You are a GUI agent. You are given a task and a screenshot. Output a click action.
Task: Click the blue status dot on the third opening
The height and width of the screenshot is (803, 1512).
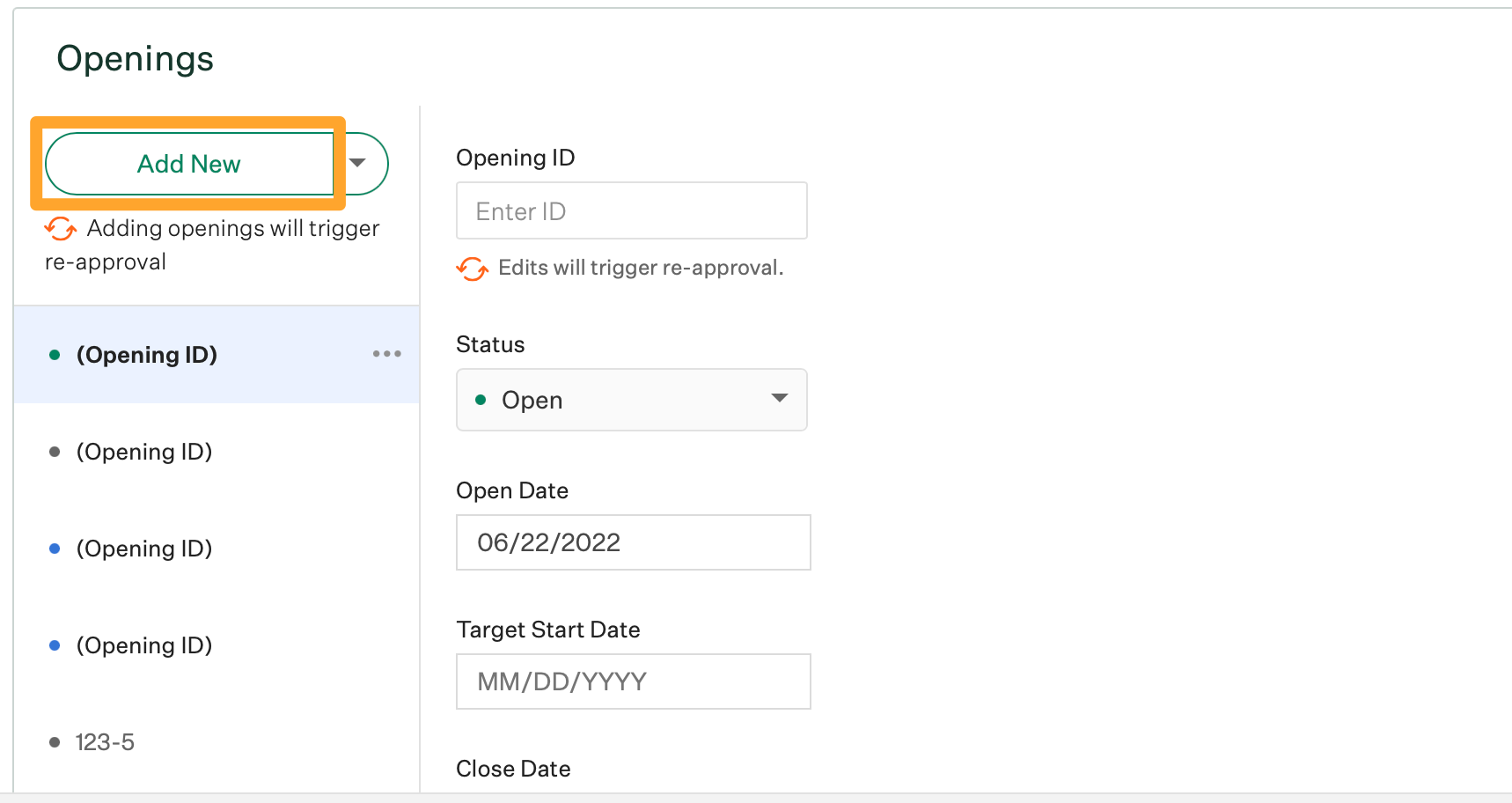[55, 548]
